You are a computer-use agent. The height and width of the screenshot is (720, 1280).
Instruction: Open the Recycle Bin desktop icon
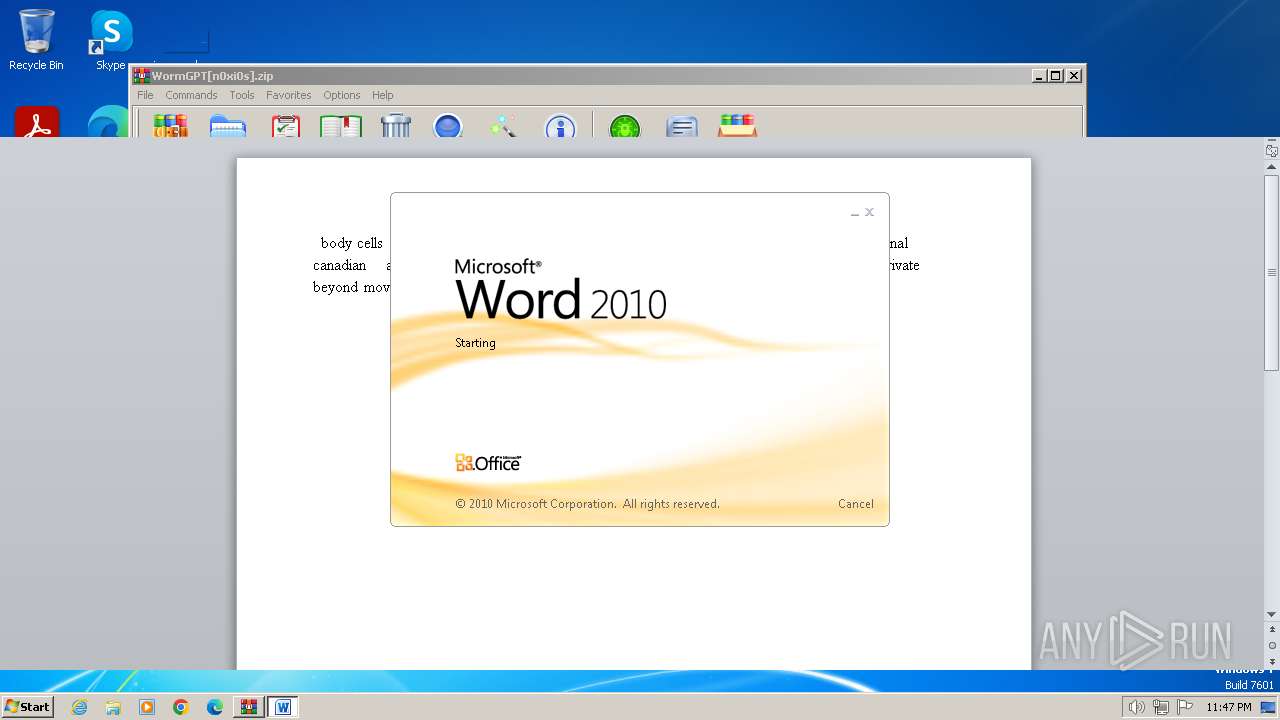36,40
